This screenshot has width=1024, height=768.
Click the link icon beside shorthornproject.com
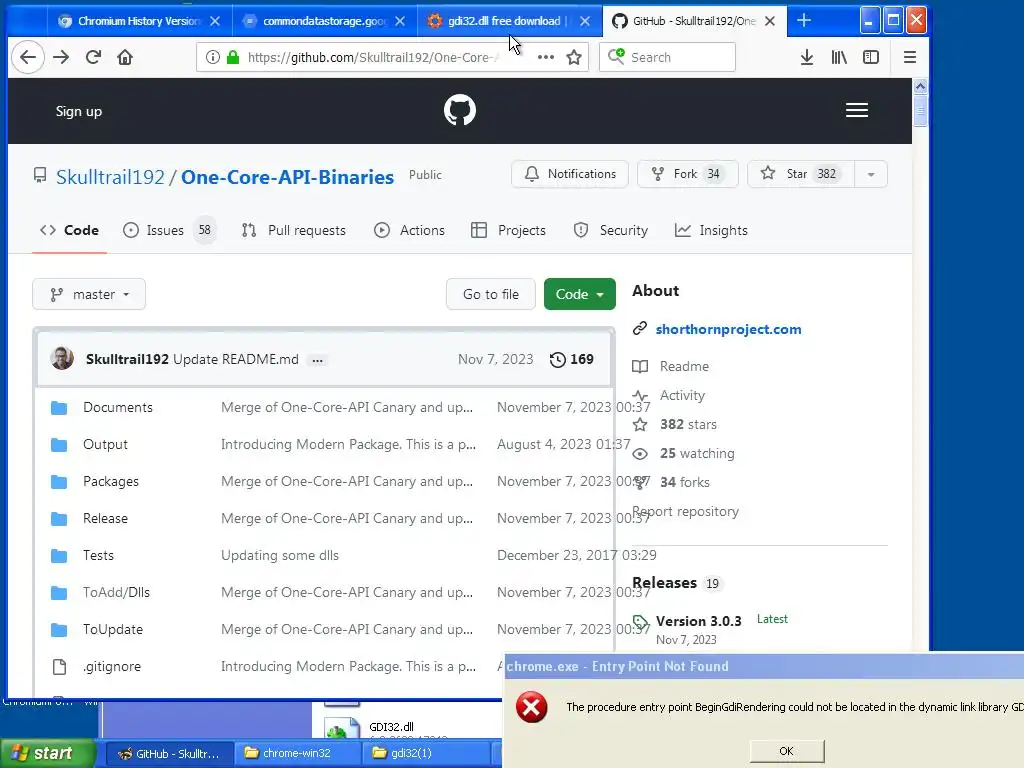point(640,328)
